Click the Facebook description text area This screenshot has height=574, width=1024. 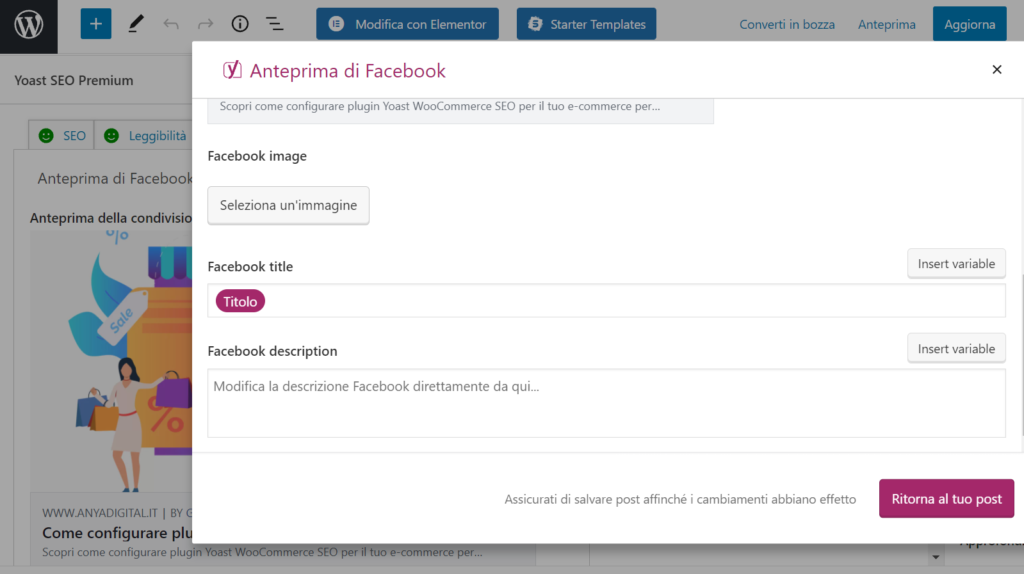(606, 403)
